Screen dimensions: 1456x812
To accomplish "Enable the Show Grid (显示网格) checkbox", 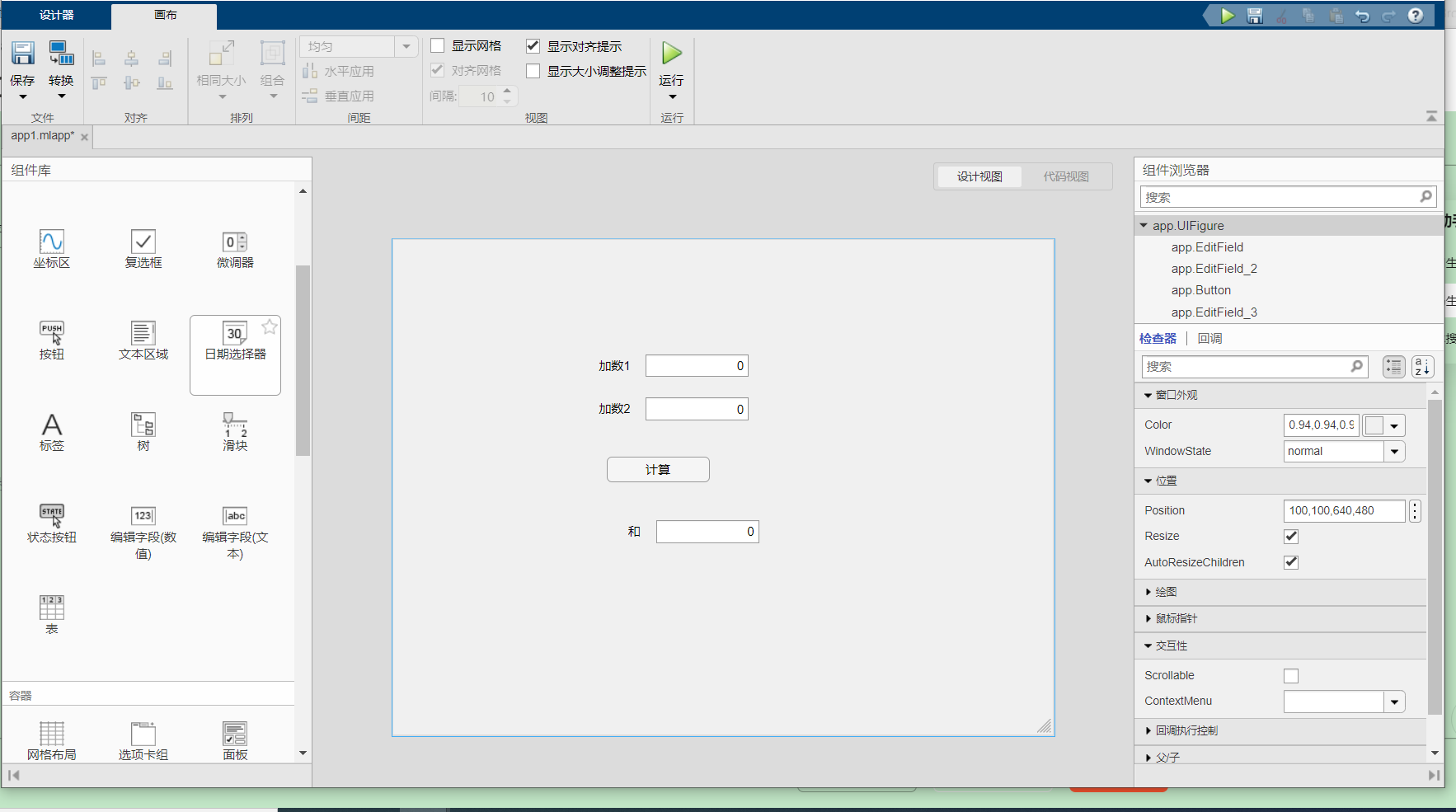I will click(438, 46).
